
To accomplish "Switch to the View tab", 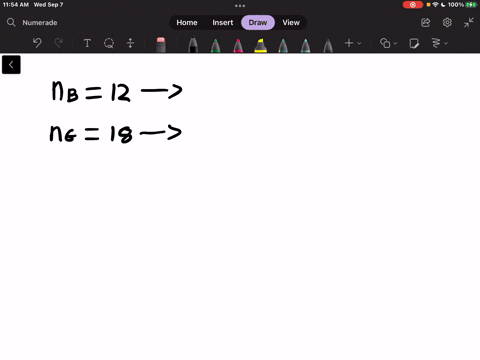I will 291,23.
